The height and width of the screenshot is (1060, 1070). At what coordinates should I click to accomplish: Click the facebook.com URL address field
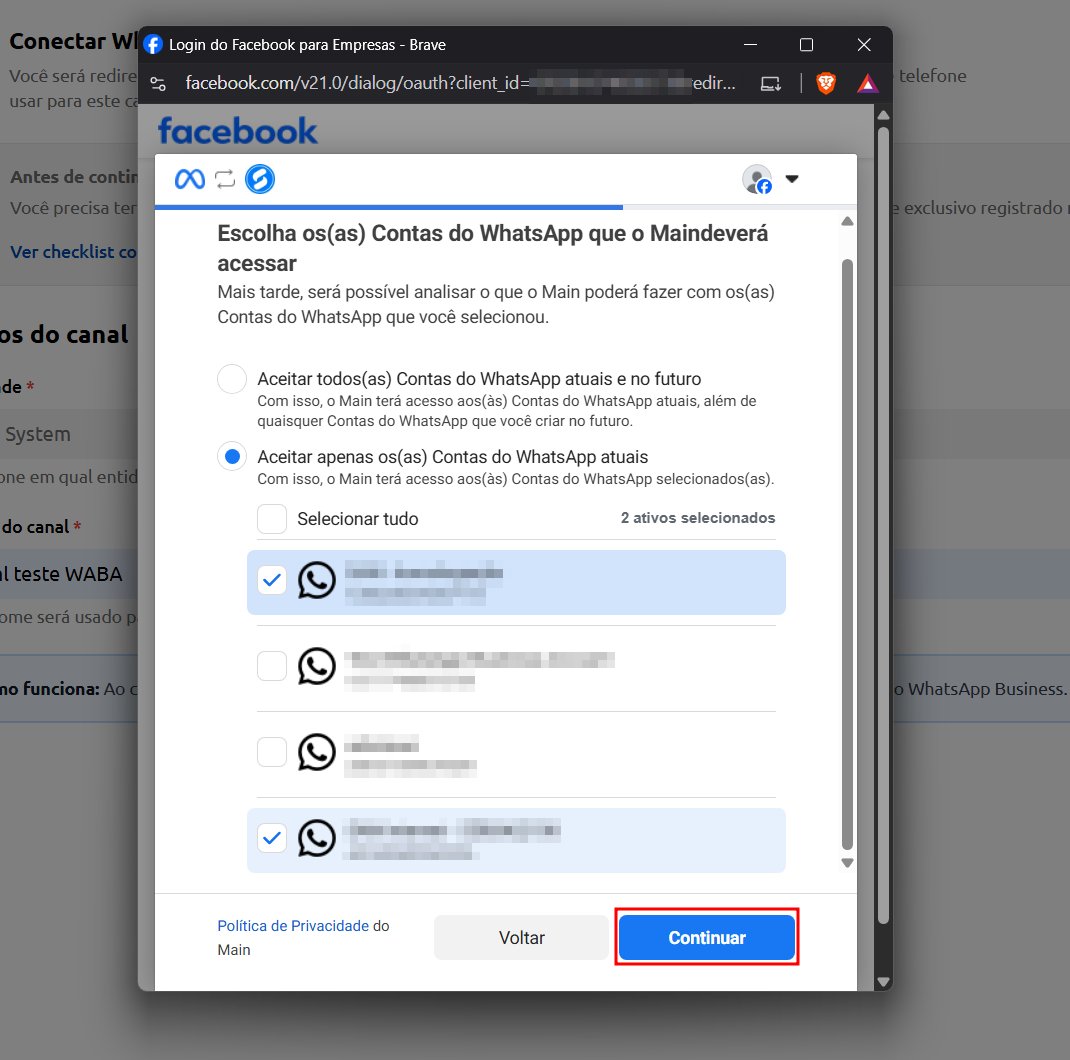point(461,83)
